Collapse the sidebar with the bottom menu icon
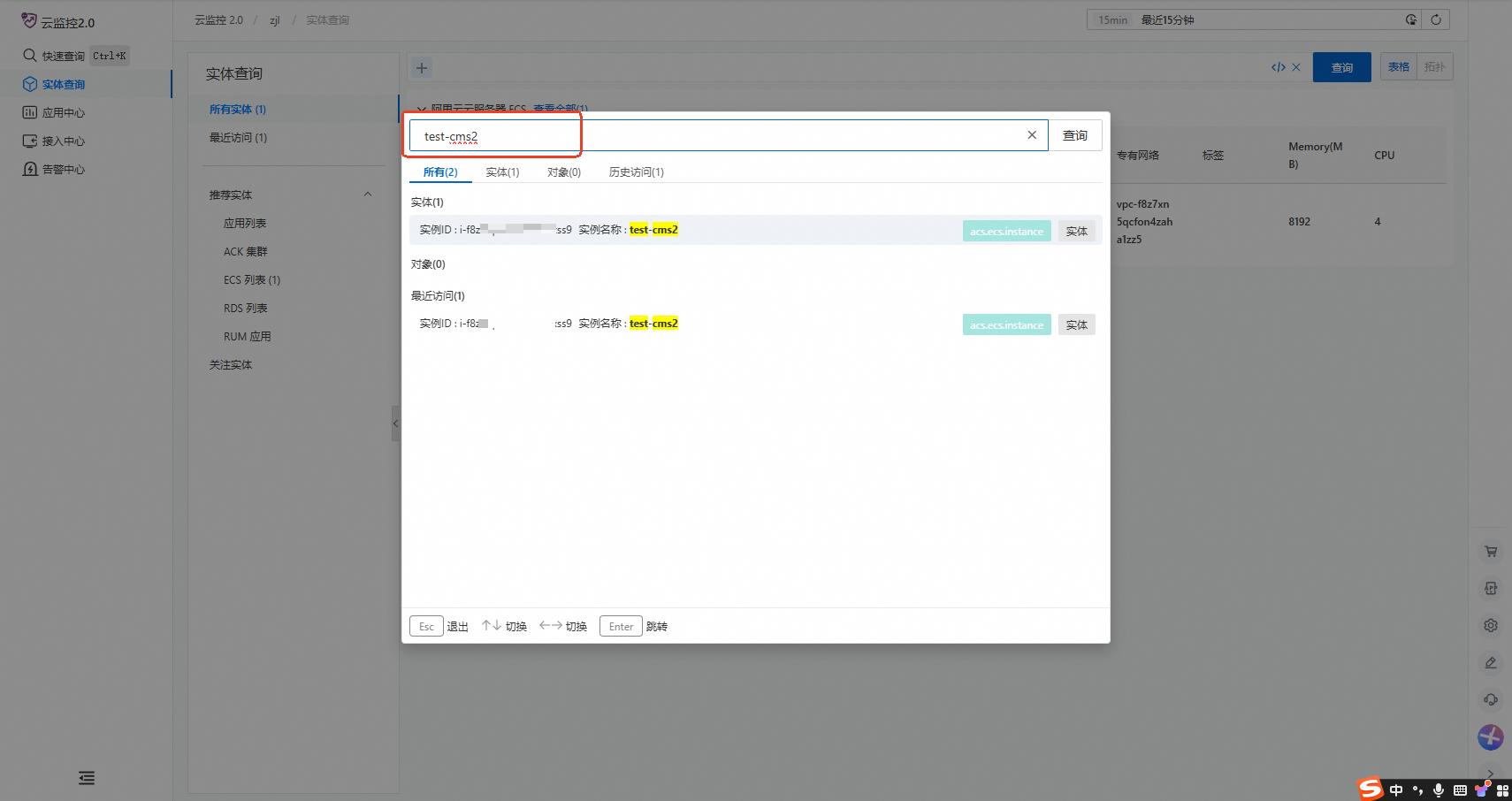This screenshot has height=801, width=1512. coord(87,778)
